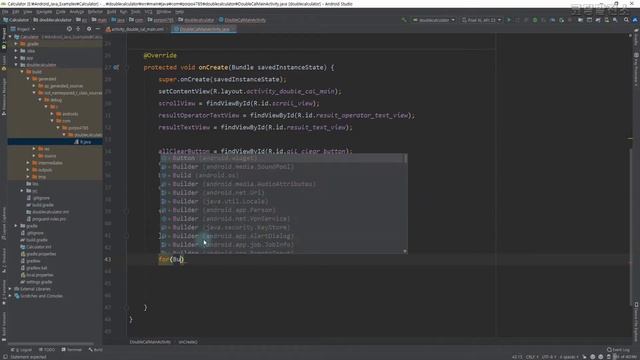
Task: Open the Build tool window tab
Action: (x=96, y=350)
